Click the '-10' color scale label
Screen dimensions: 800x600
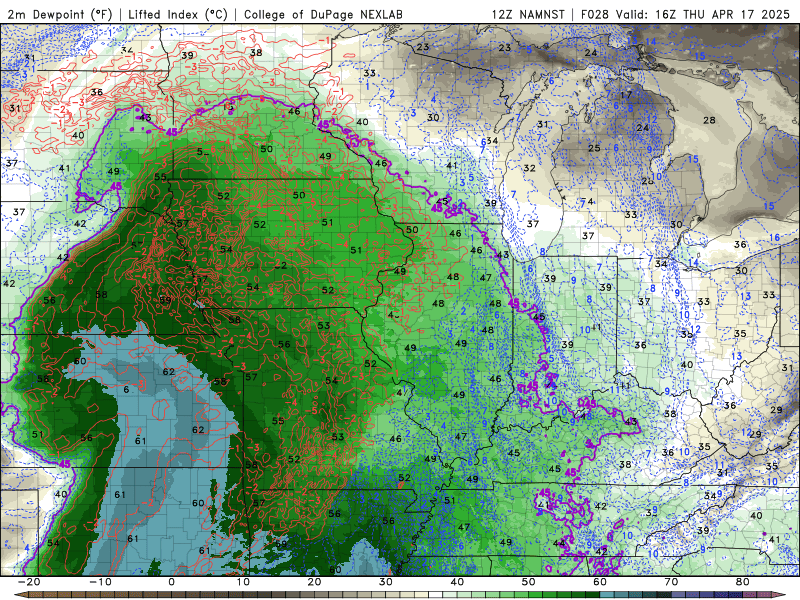point(100,582)
